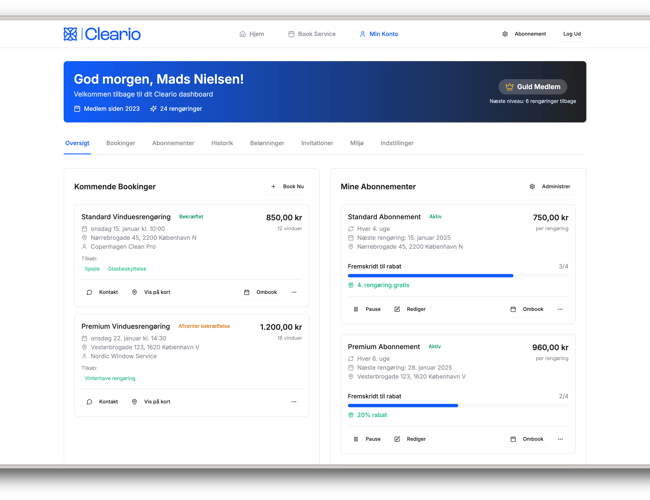
Task: Click Rediger on Standard Abonnement
Action: 410,309
